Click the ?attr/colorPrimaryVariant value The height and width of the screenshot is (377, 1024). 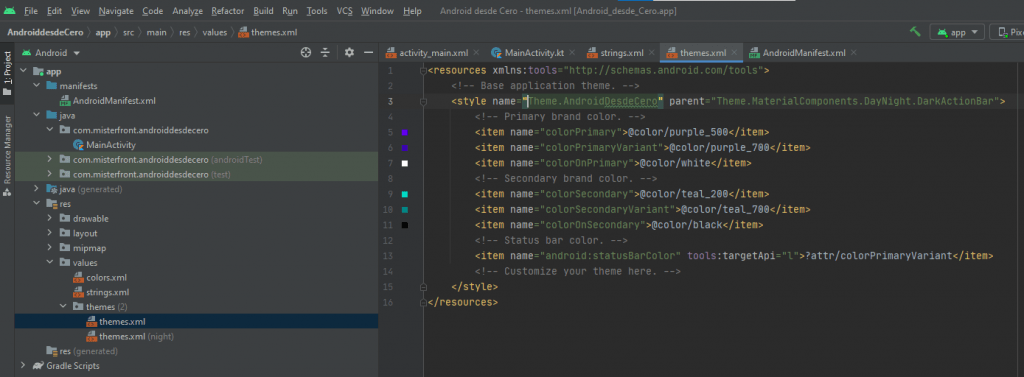(878, 256)
